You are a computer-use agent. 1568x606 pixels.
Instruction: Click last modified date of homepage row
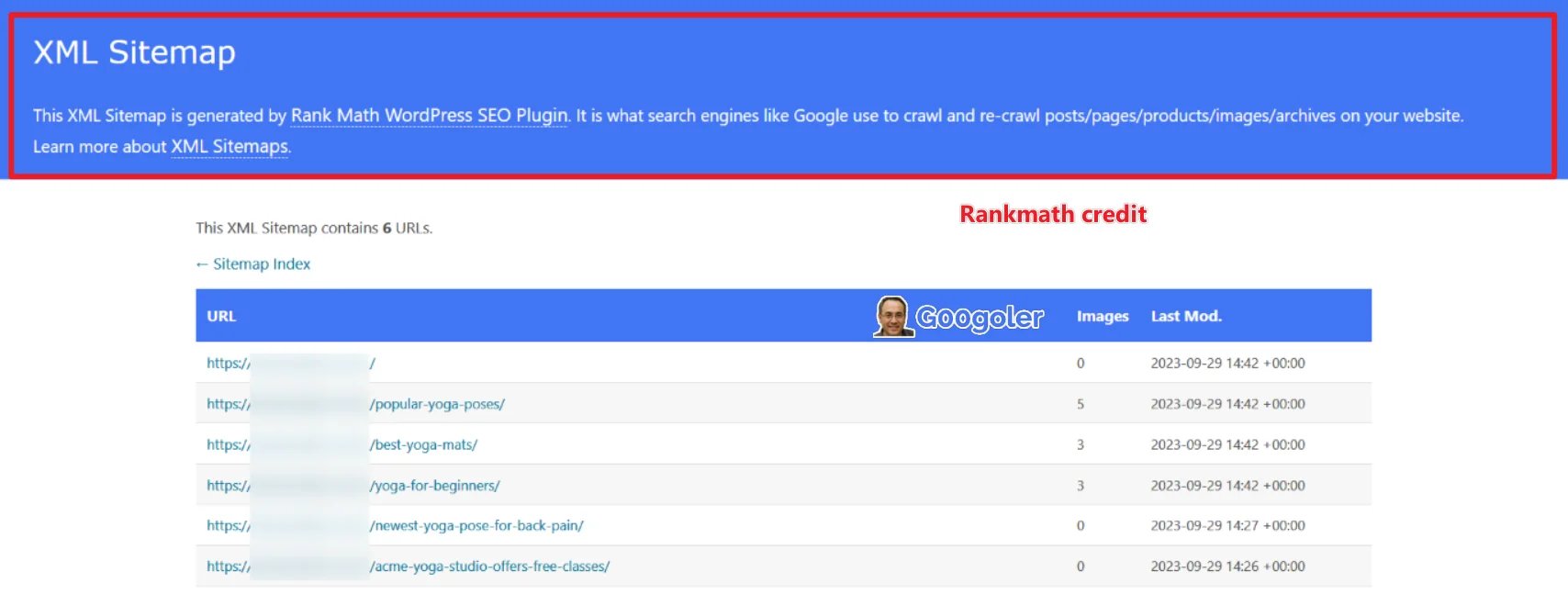pos(1227,364)
